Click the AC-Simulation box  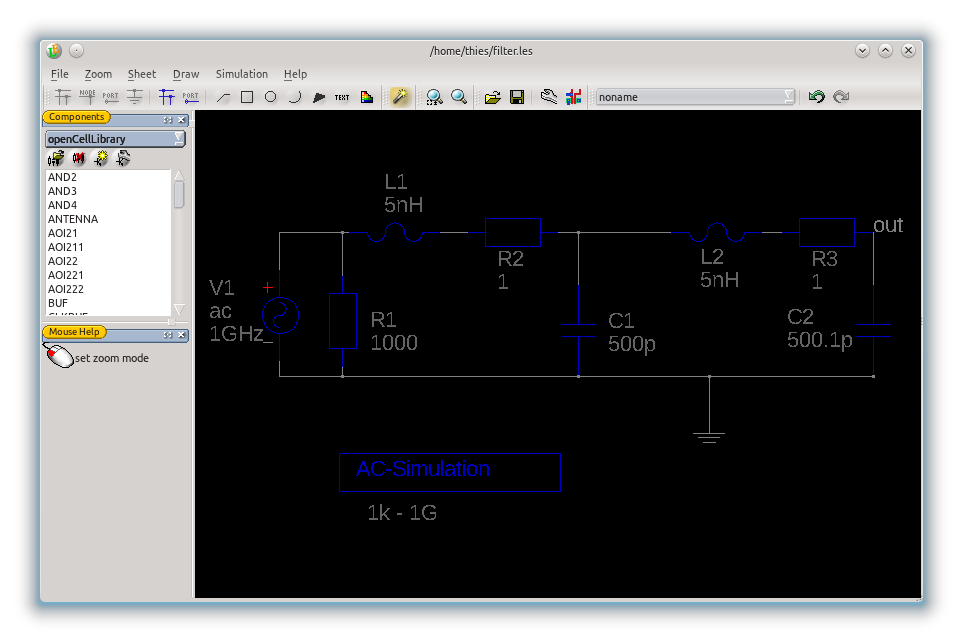coord(450,472)
